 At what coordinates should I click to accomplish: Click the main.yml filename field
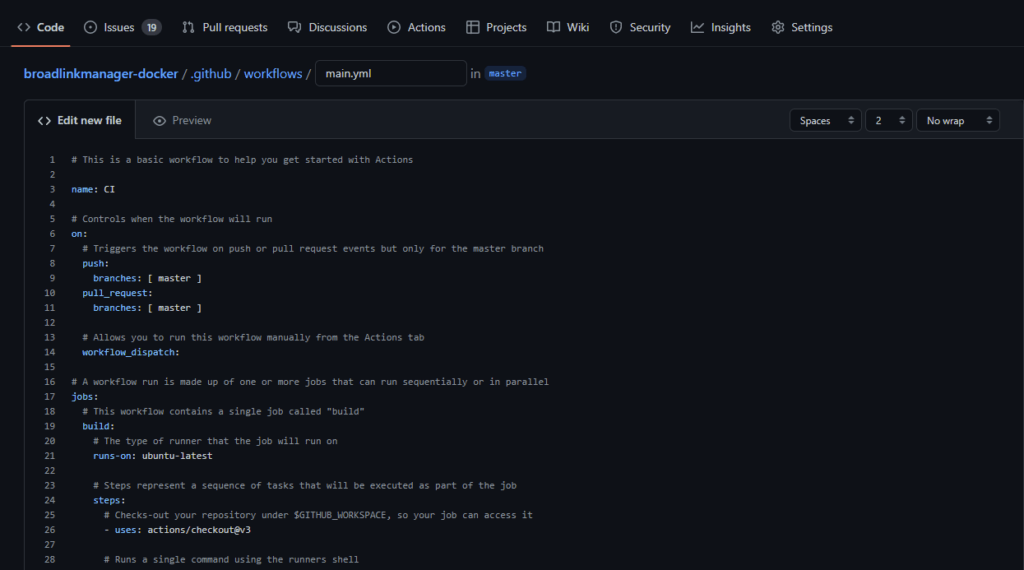click(391, 73)
